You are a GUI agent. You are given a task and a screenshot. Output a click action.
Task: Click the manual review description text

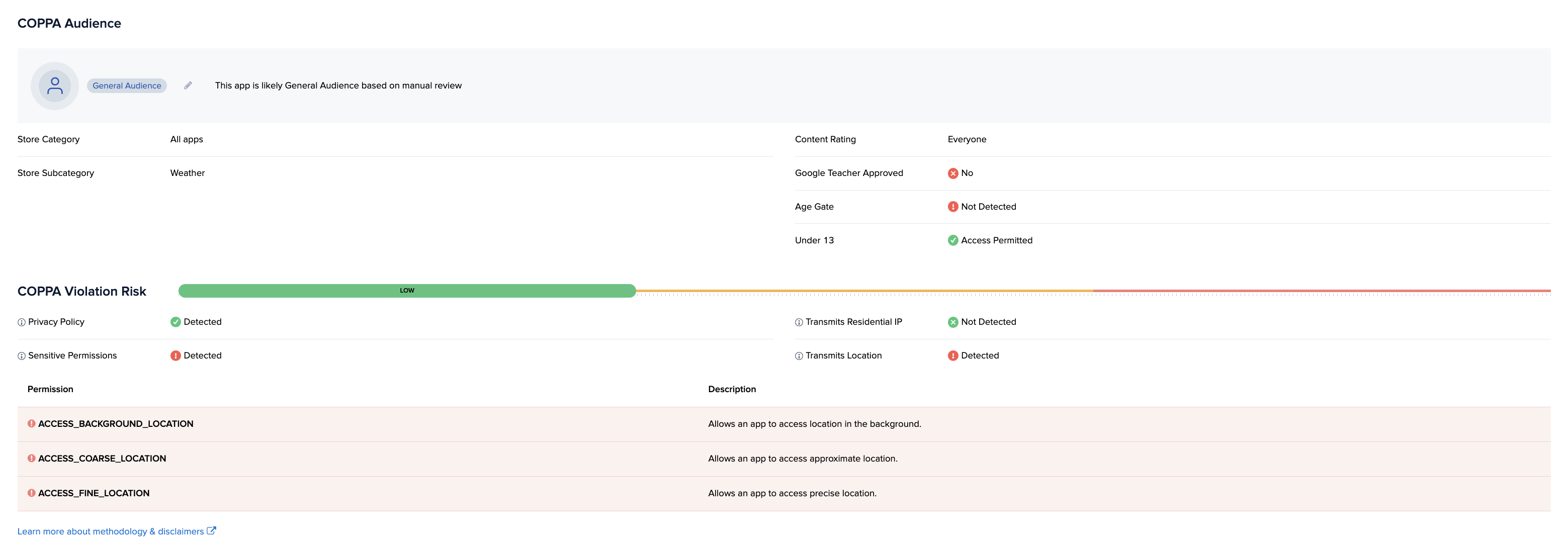tap(338, 86)
